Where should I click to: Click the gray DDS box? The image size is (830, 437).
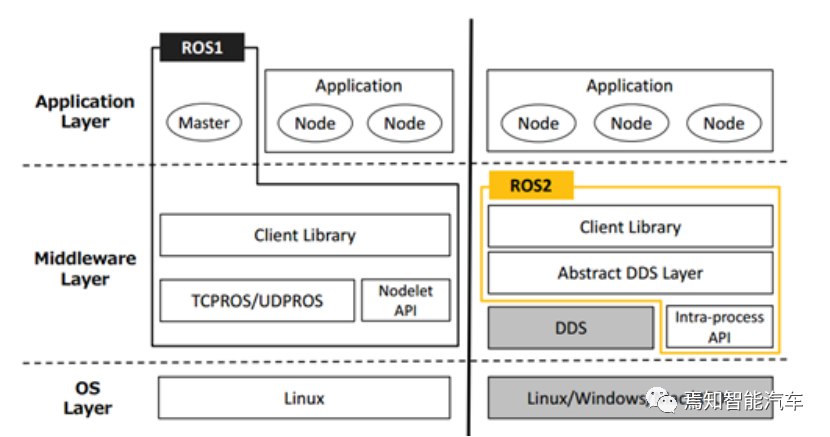coord(571,327)
